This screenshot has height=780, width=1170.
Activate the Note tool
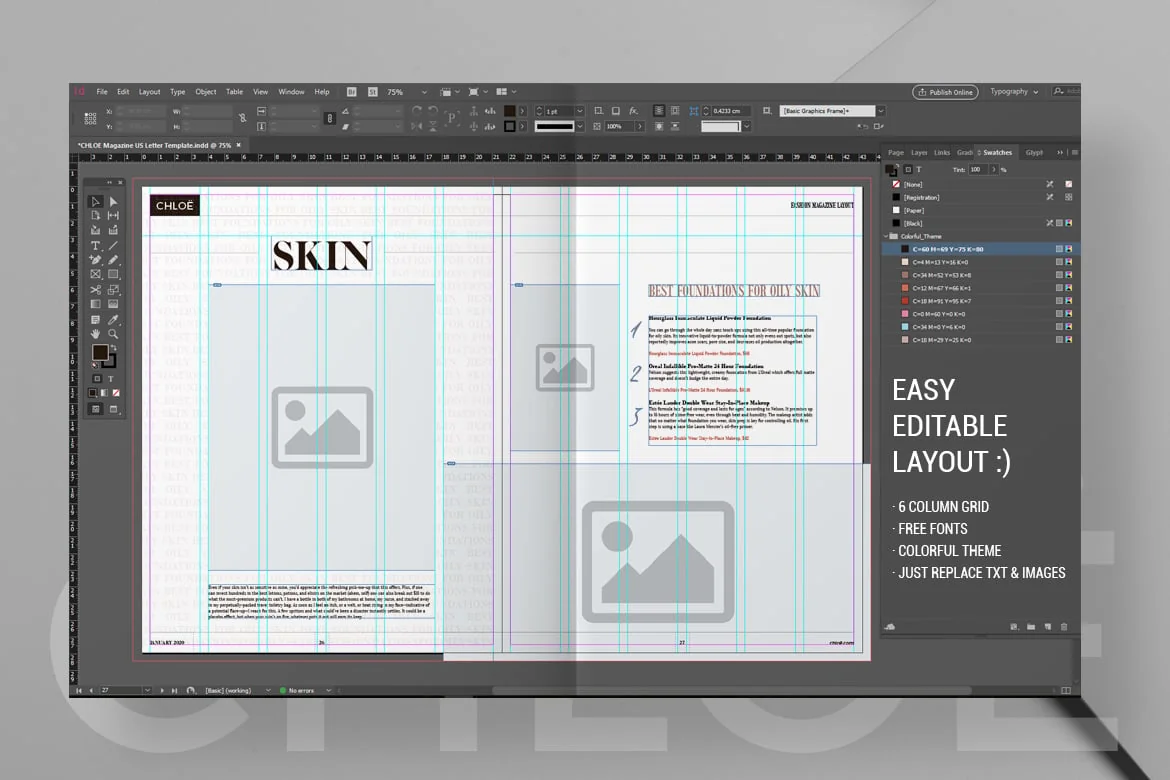click(x=96, y=319)
